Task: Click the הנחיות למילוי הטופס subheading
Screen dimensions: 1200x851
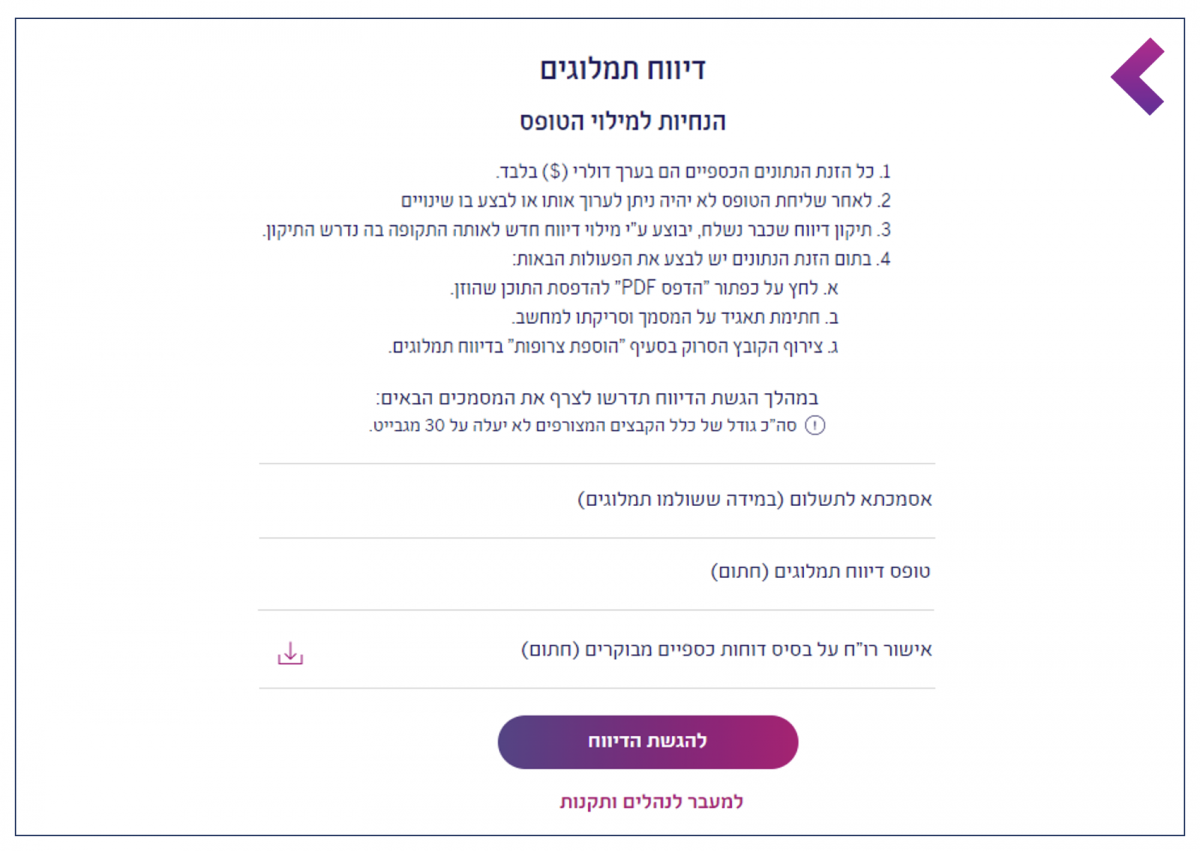Action: pyautogui.click(x=621, y=122)
